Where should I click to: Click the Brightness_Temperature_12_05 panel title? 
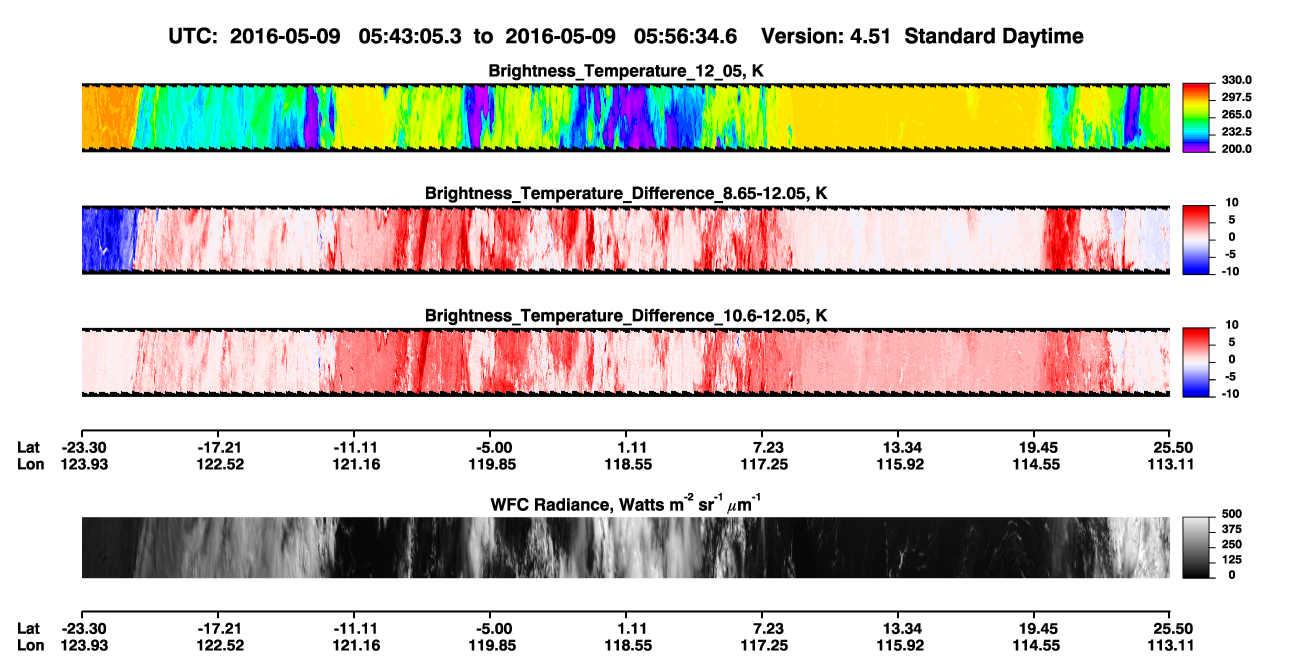coord(626,72)
